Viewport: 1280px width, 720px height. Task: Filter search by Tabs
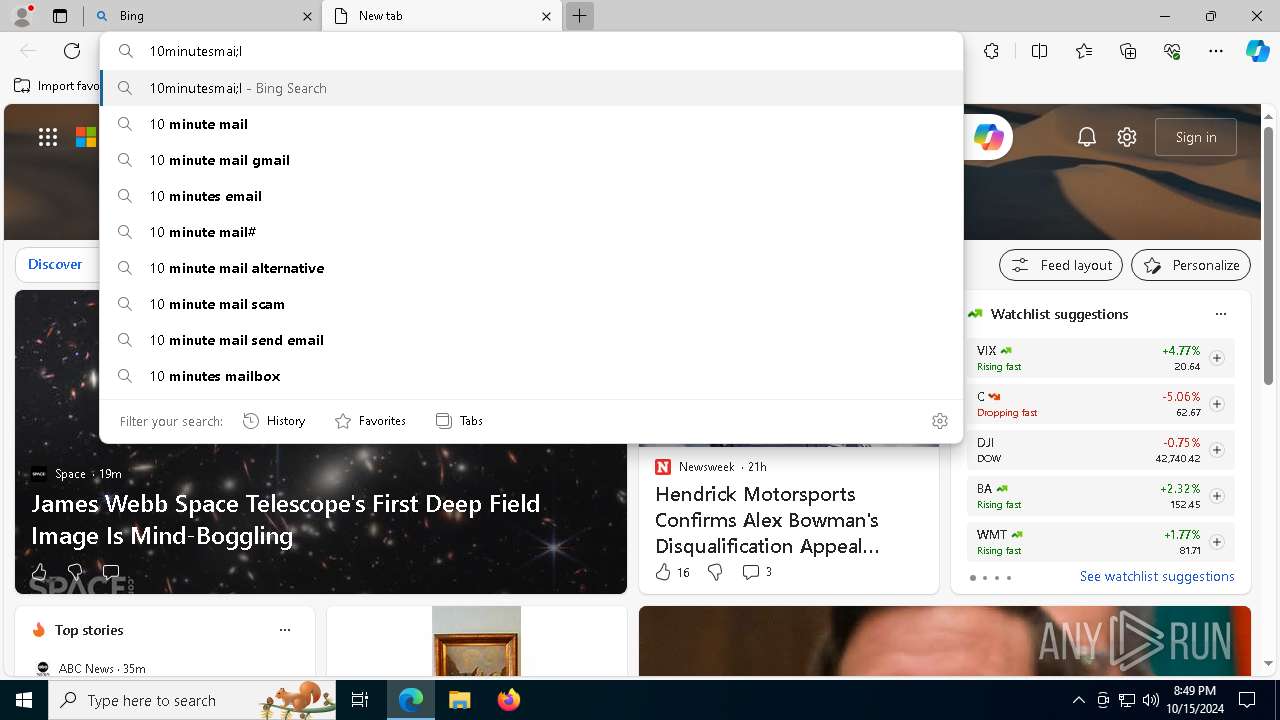click(x=459, y=421)
